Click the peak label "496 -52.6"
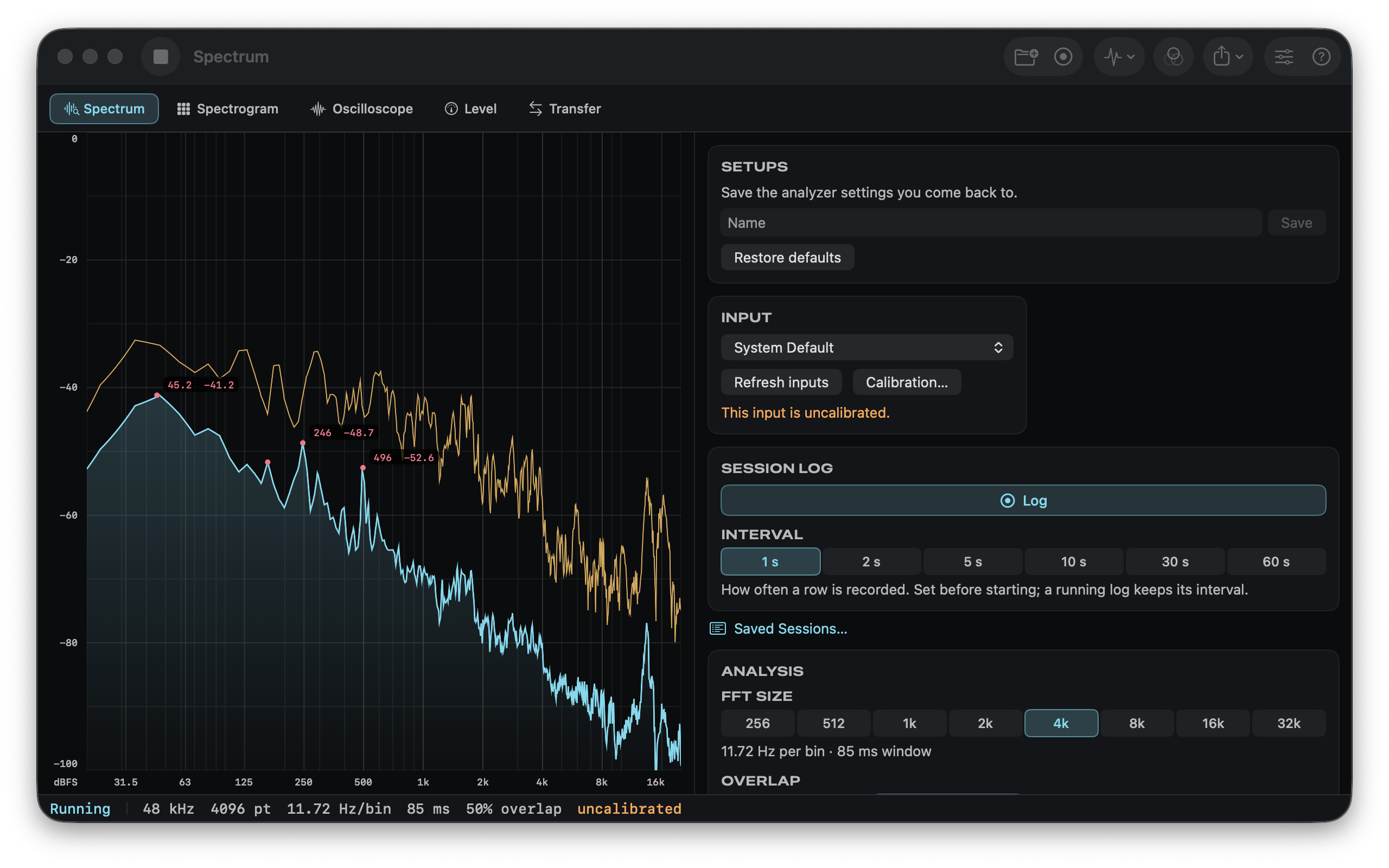Image resolution: width=1389 pixels, height=868 pixels. (x=404, y=457)
